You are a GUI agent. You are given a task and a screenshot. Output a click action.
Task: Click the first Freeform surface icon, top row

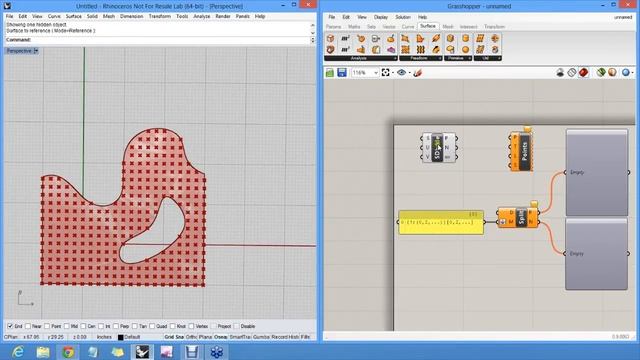pyautogui.click(x=405, y=38)
